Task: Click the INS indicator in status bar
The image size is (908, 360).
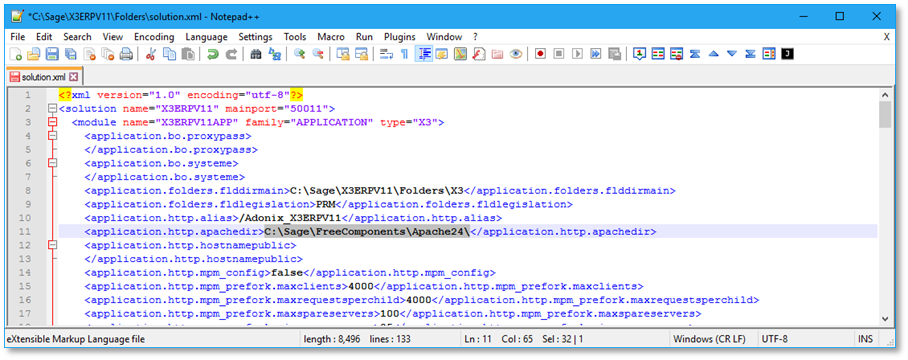Action: 866,339
